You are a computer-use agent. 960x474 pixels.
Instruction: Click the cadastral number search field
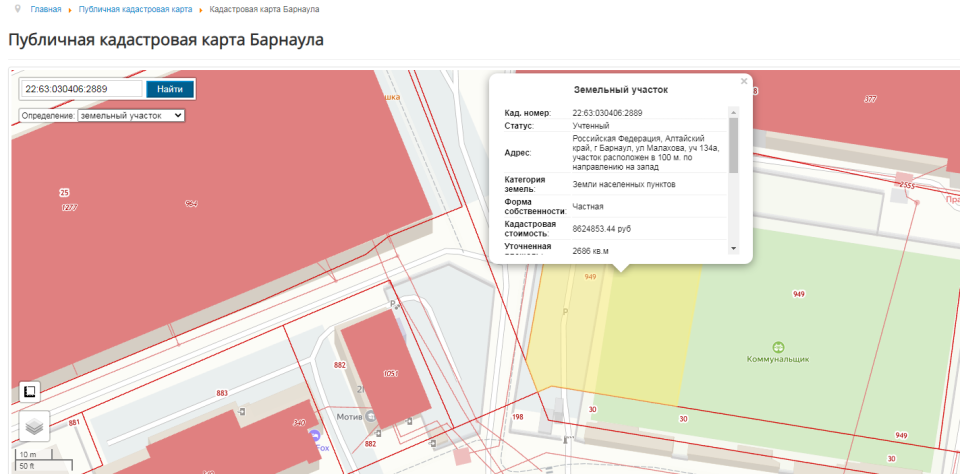[x=81, y=89]
